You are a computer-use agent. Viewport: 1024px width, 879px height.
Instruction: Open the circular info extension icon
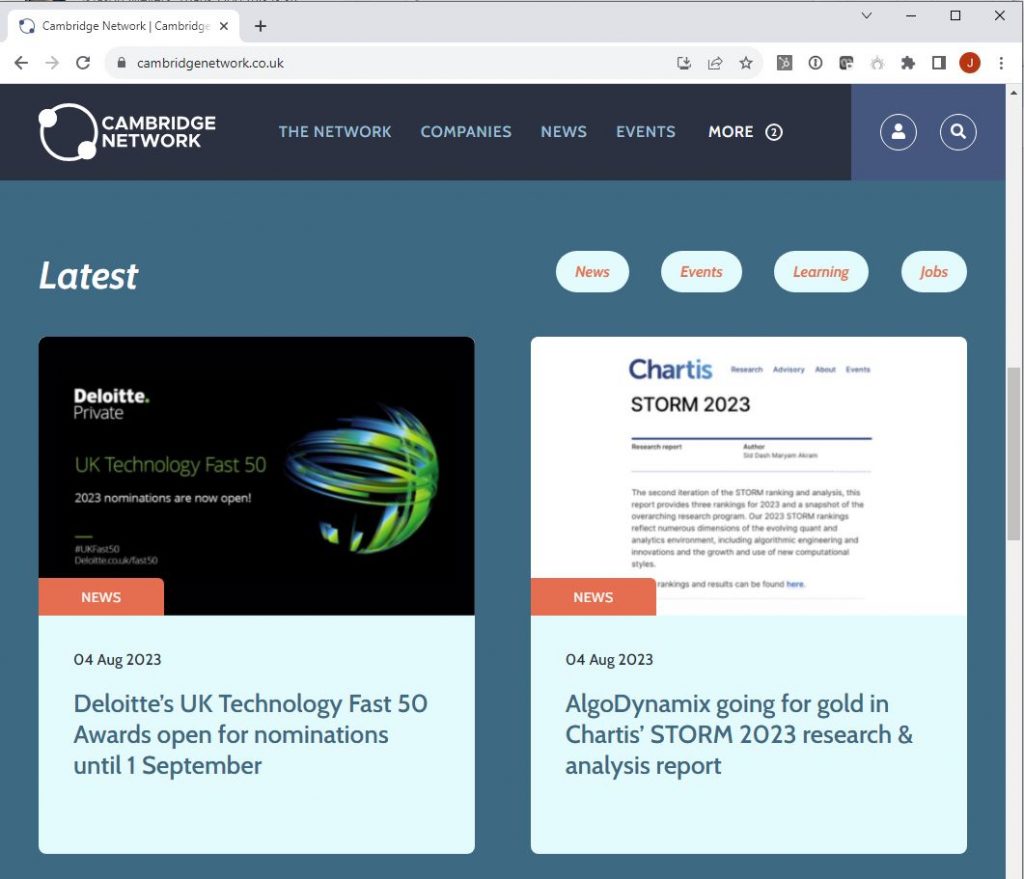815,63
